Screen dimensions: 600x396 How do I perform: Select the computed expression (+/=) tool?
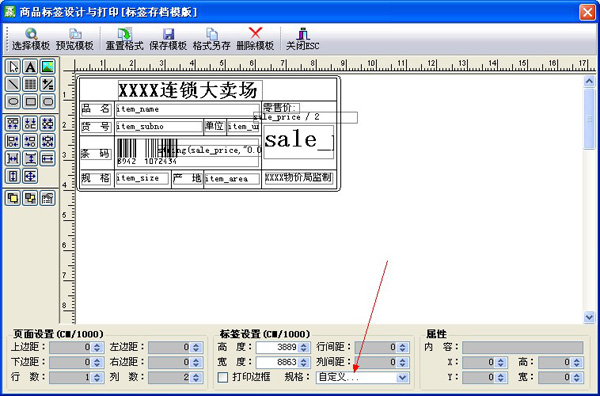[47, 84]
